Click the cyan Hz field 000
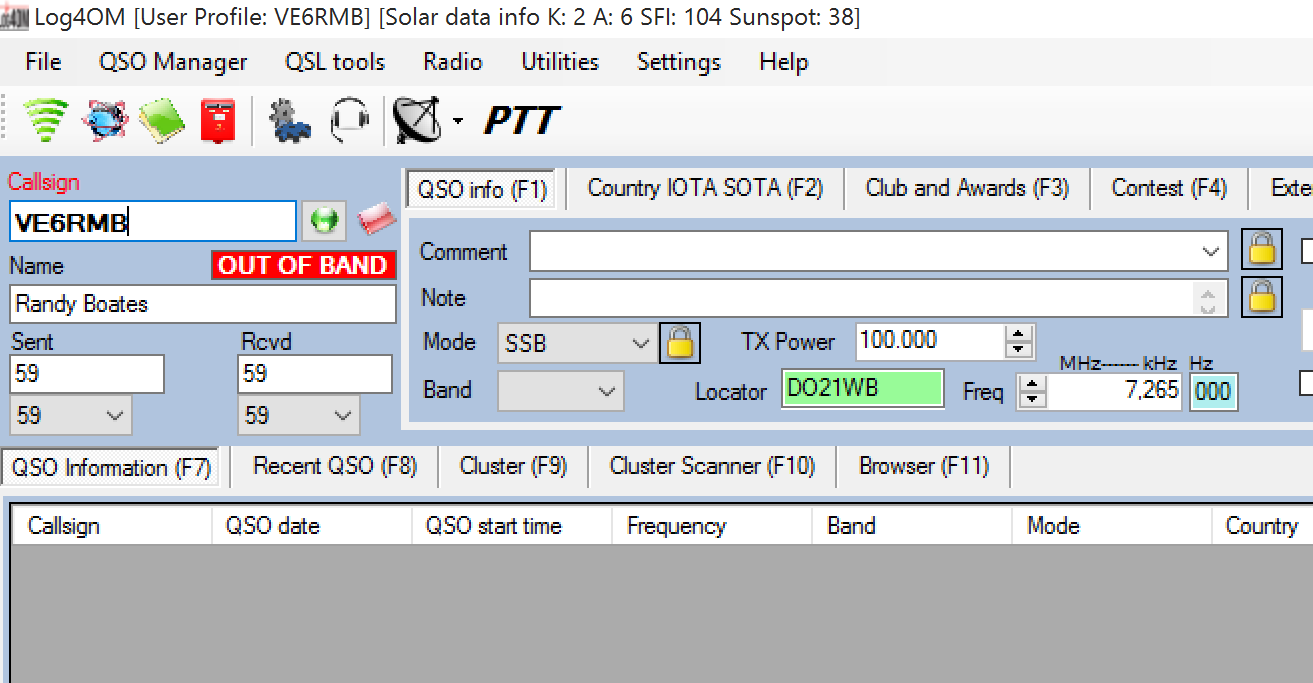The height and width of the screenshot is (683, 1313). pyautogui.click(x=1213, y=392)
